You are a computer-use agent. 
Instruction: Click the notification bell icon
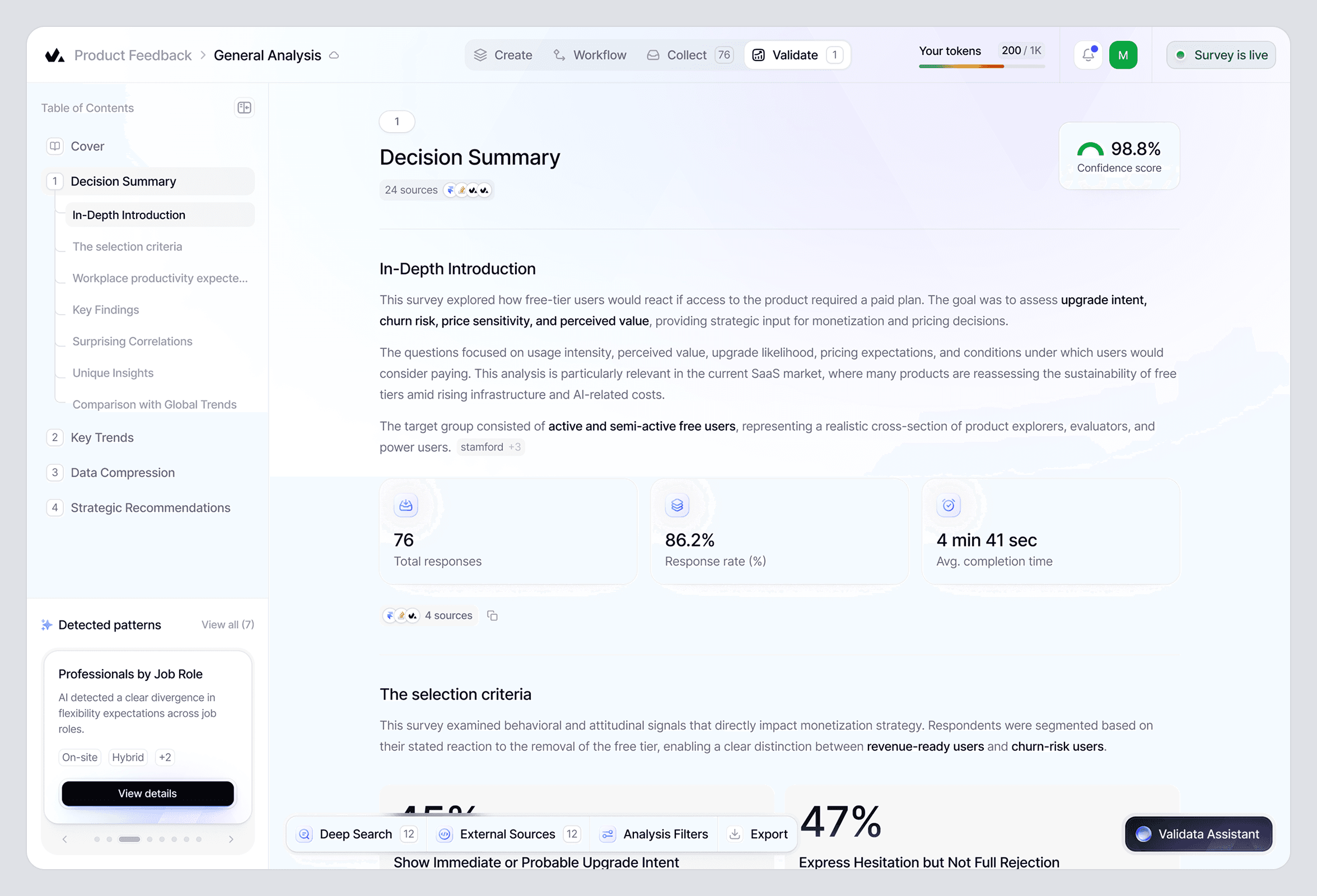pos(1087,55)
